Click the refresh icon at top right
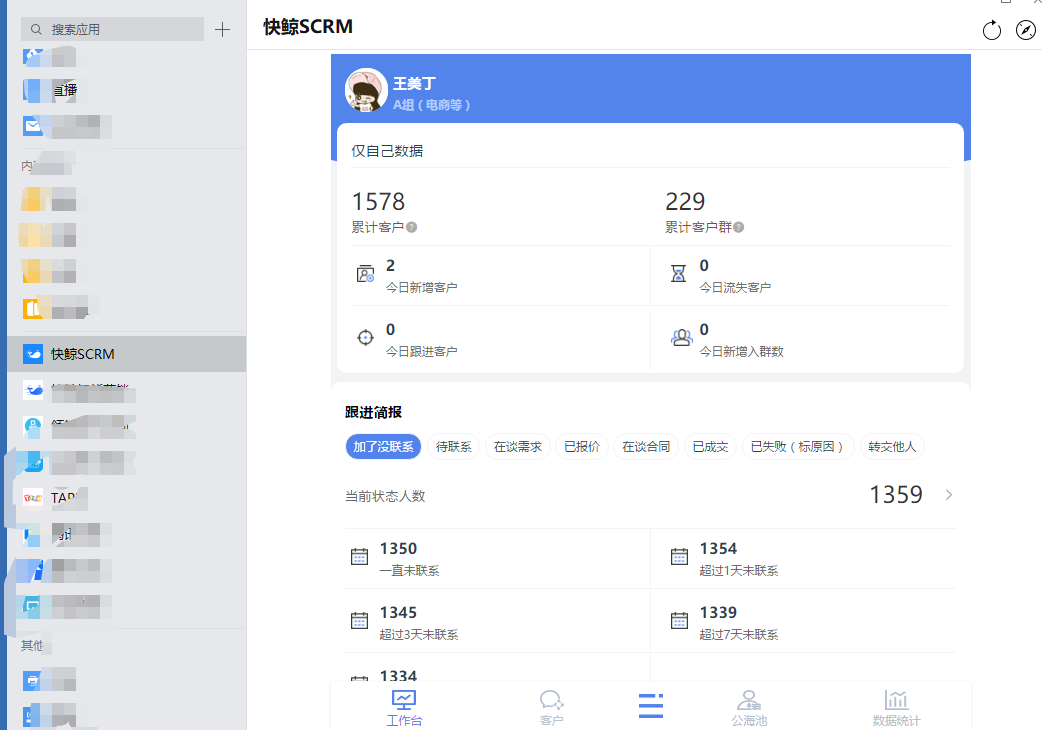Viewport: 1042px width, 730px height. coord(991,30)
